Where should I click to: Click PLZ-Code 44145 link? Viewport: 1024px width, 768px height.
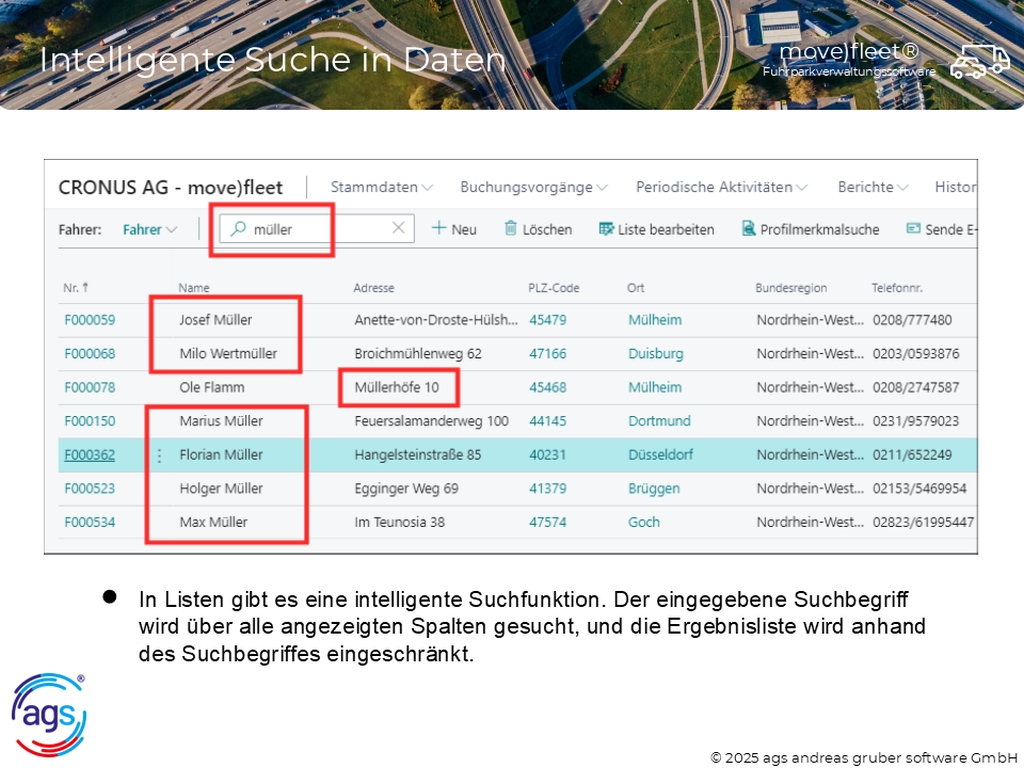pyautogui.click(x=547, y=421)
